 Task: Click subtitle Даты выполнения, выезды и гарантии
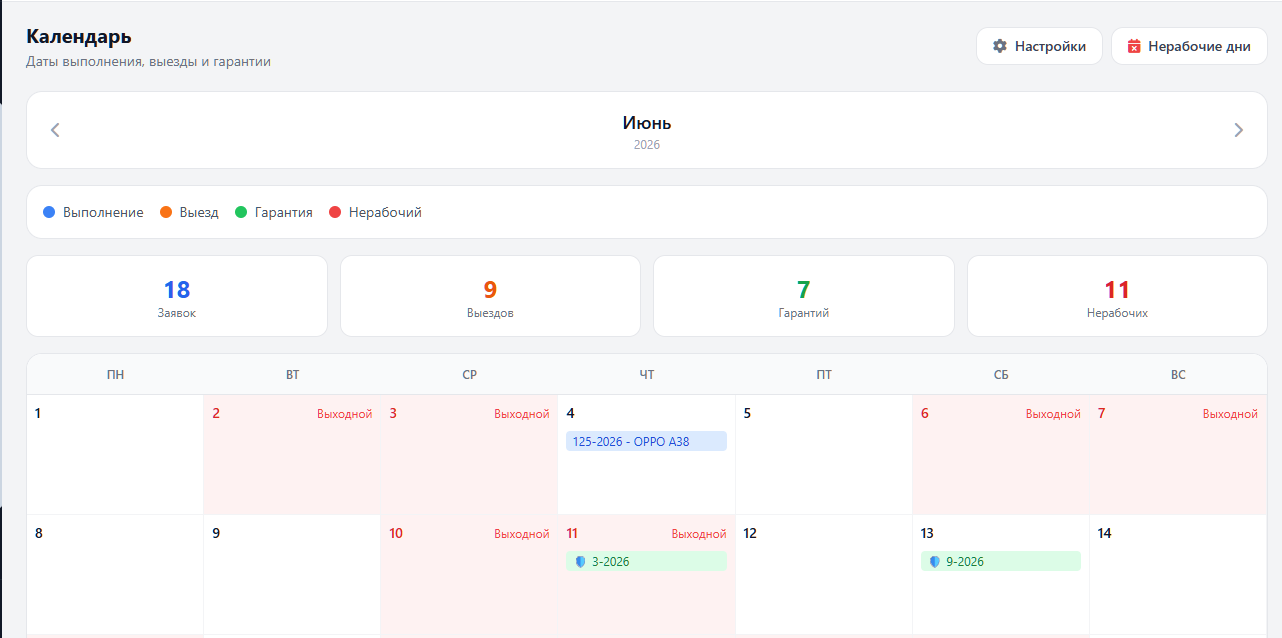pos(148,62)
